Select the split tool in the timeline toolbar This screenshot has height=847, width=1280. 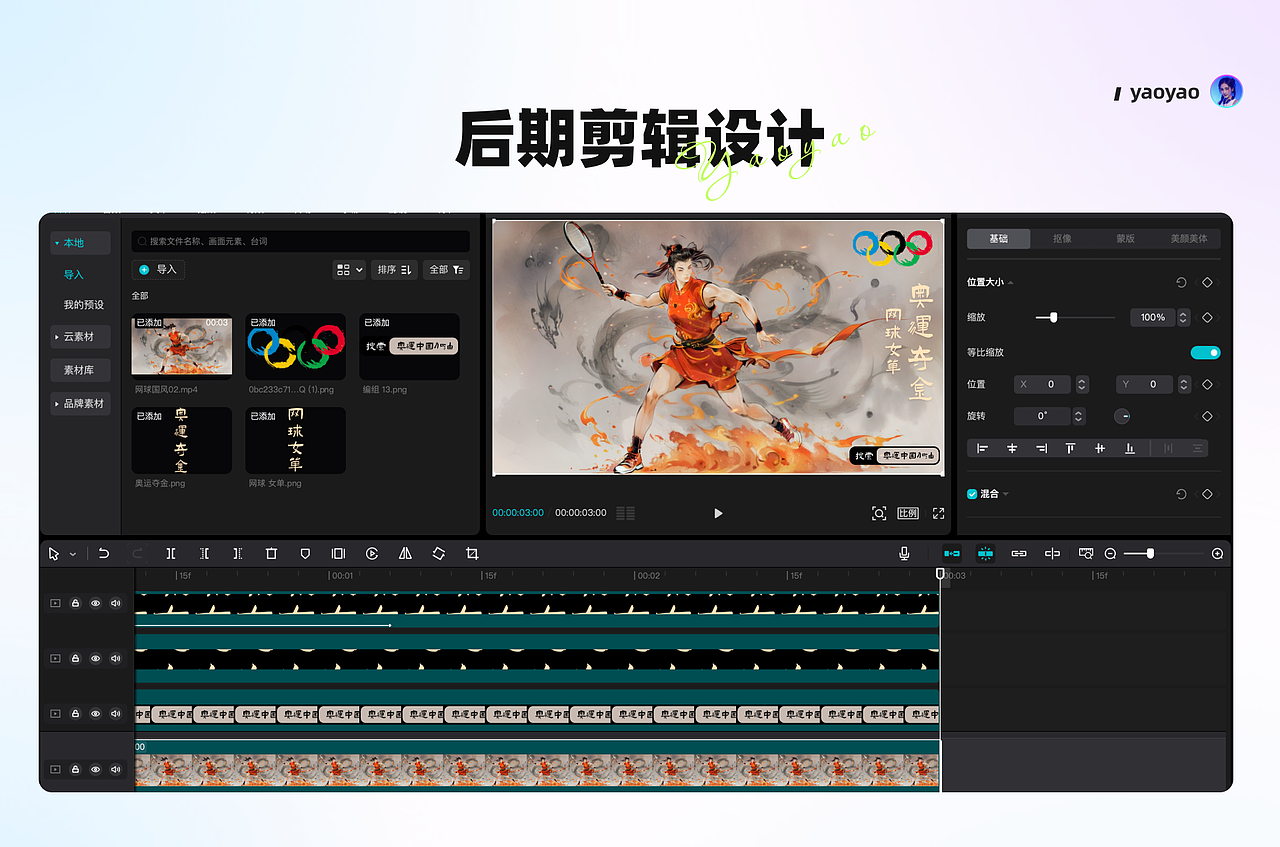171,553
